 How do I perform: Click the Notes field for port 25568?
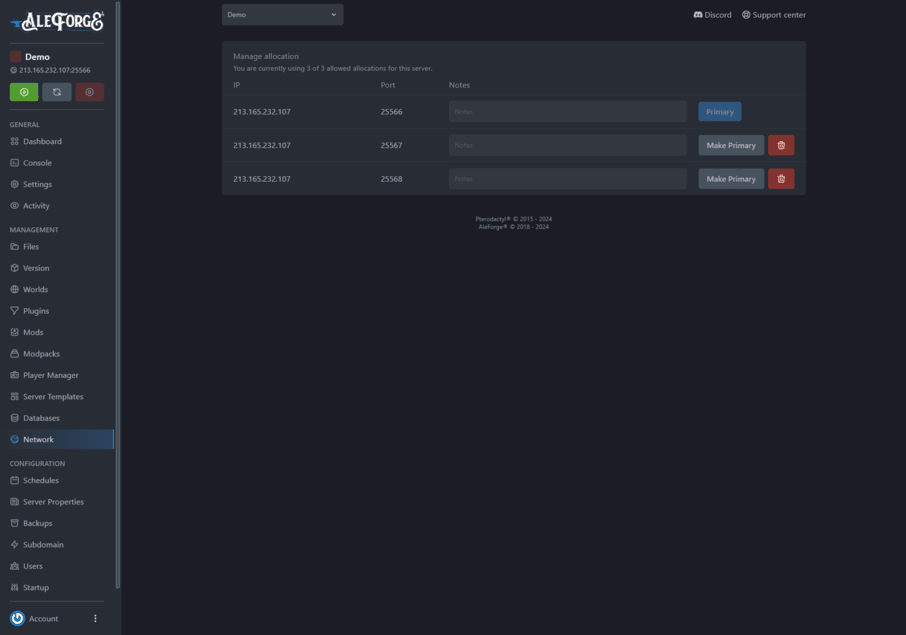coord(567,179)
